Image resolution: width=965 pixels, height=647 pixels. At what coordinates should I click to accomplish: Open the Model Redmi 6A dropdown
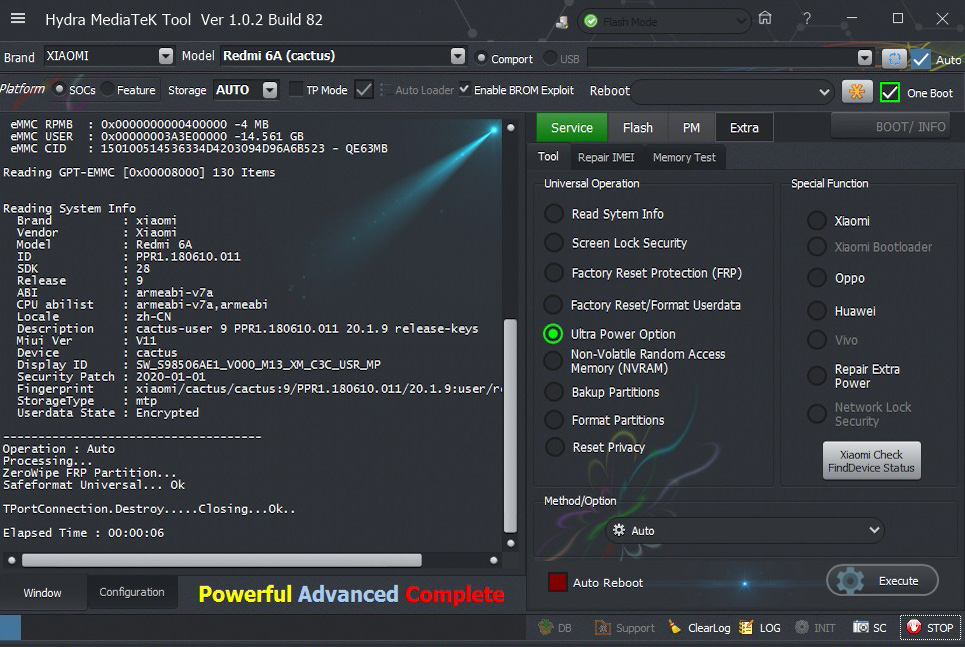tap(457, 57)
